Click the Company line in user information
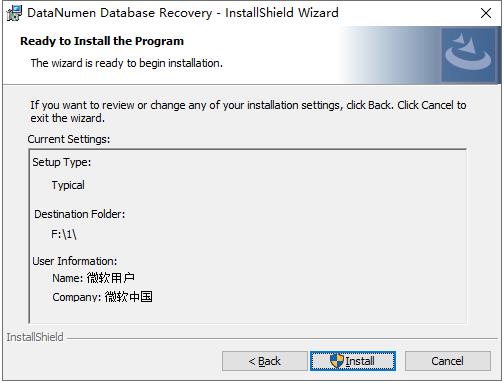Screen dimensions: 504x383 (102, 297)
